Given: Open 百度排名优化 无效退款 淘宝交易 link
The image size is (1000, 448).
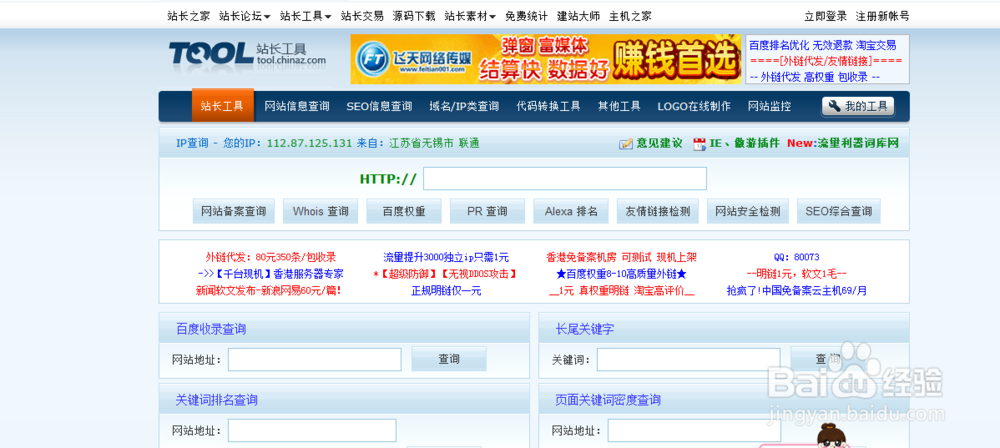Looking at the screenshot, I should 822,46.
